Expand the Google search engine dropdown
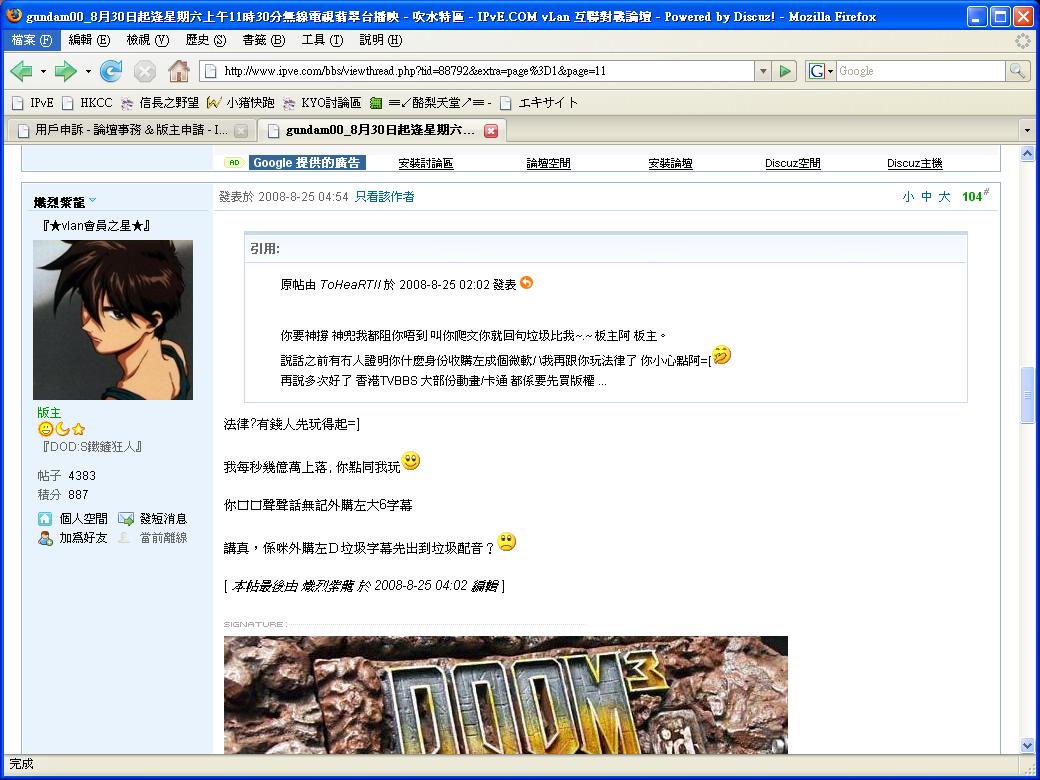The width and height of the screenshot is (1040, 780). [x=821, y=71]
